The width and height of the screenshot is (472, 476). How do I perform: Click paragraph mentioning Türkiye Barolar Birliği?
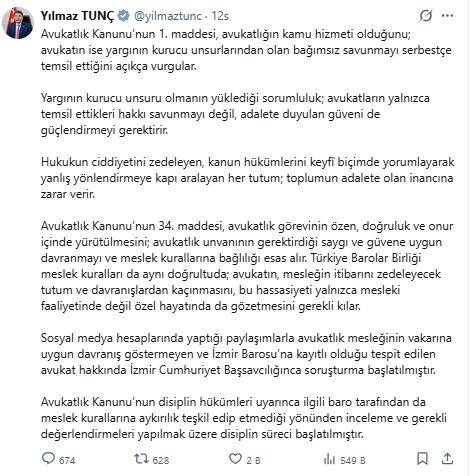click(247, 266)
